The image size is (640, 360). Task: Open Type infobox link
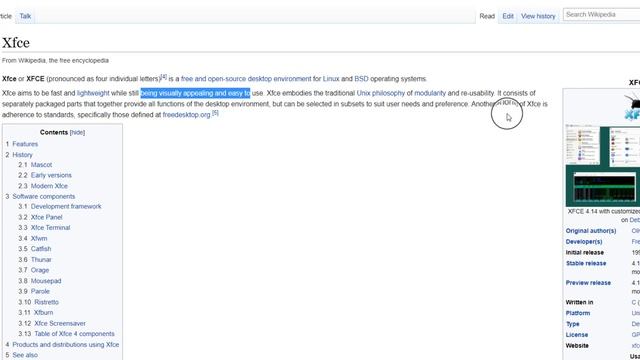[x=572, y=324]
